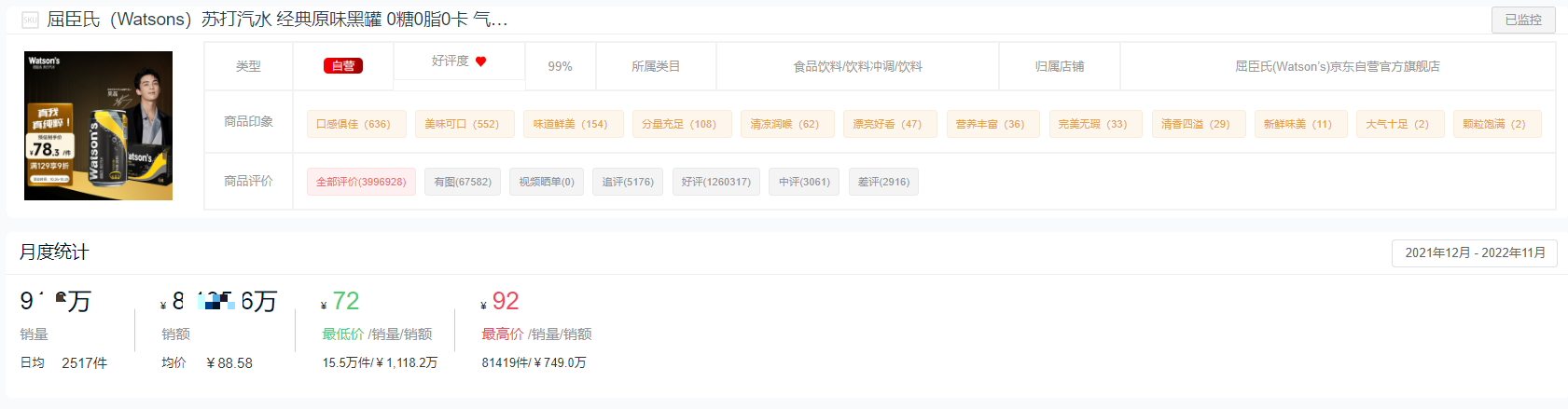Filter reviews by 有图(67582)
The width and height of the screenshot is (1568, 409).
(x=463, y=182)
